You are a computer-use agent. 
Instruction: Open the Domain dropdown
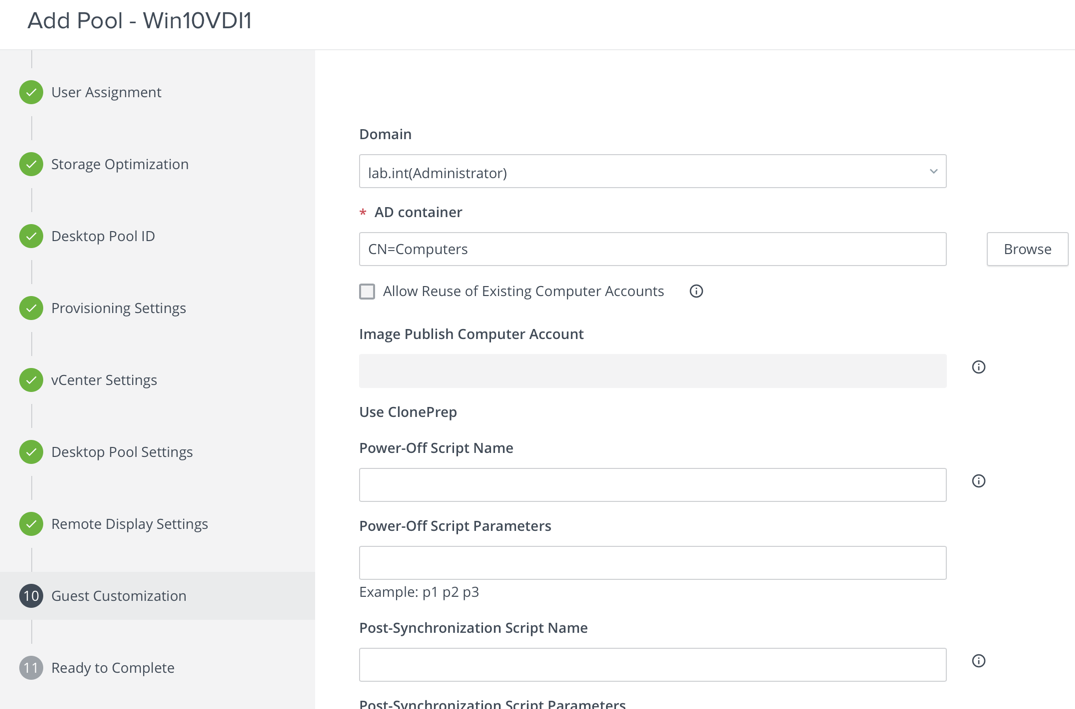click(651, 172)
